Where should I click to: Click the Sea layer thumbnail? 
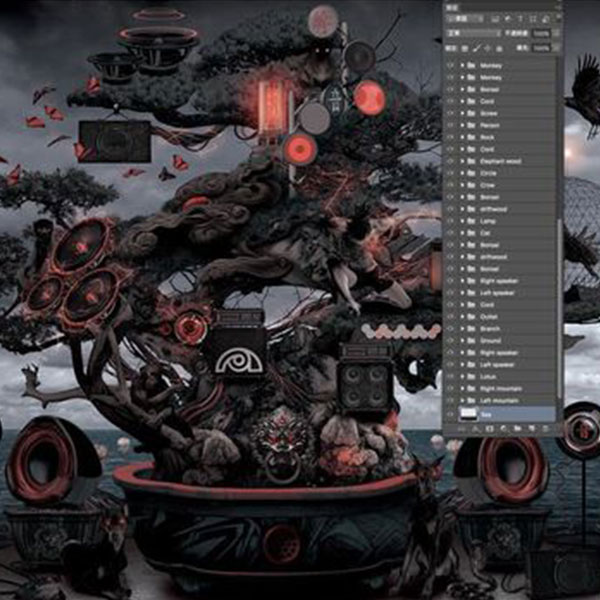[468, 414]
